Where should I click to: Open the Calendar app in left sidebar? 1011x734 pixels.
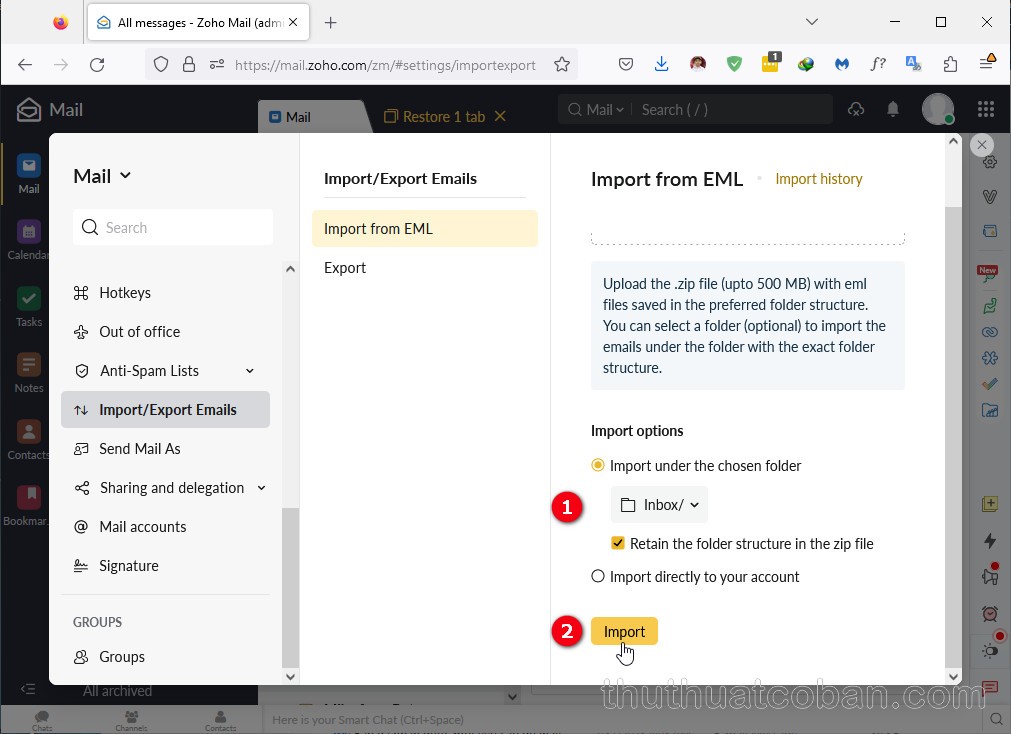point(28,232)
